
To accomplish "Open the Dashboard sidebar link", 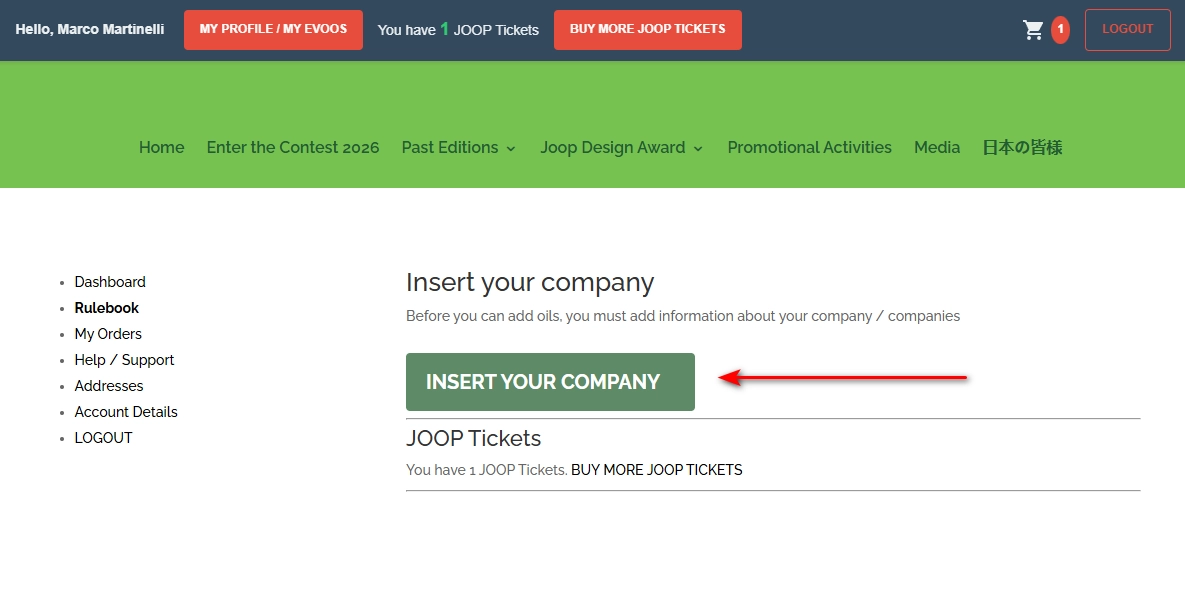I will point(110,282).
